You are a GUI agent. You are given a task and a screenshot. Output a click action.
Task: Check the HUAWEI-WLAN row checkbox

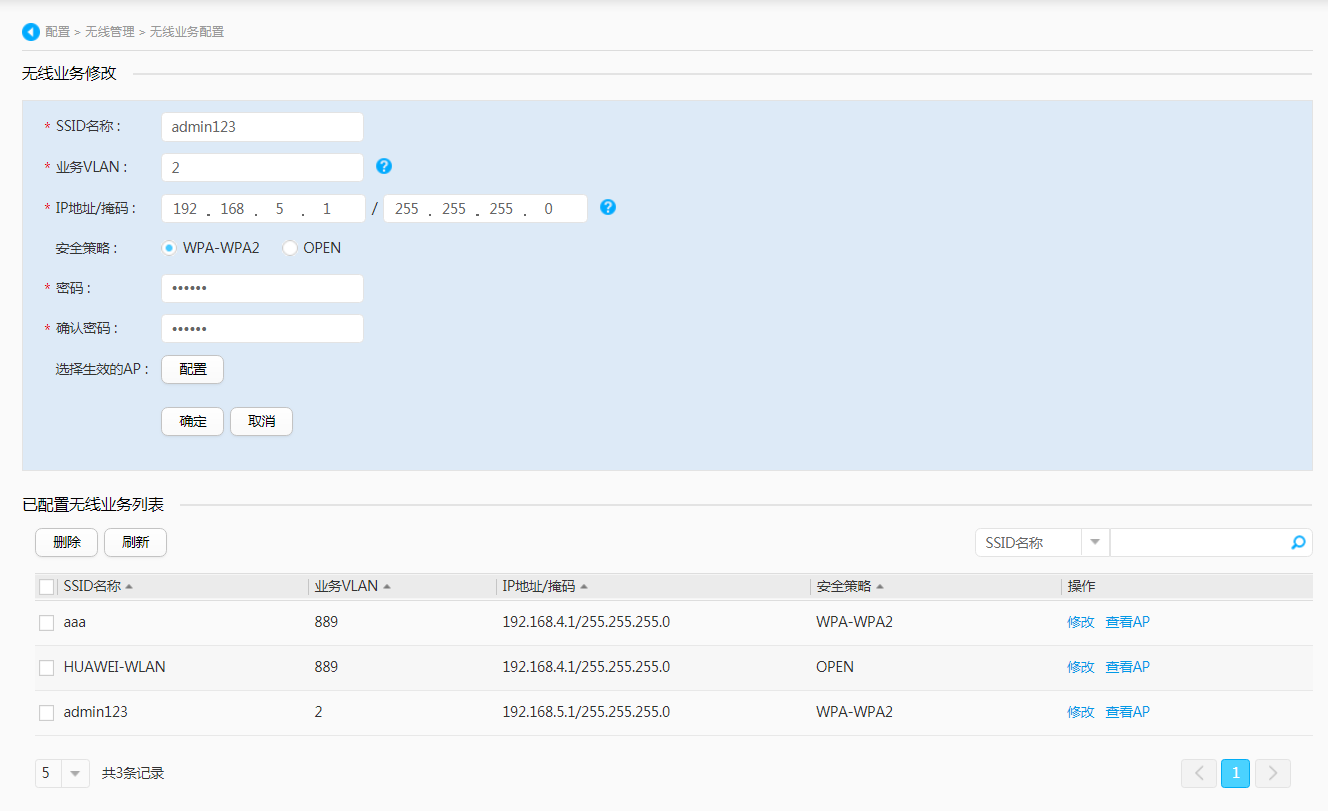point(46,668)
